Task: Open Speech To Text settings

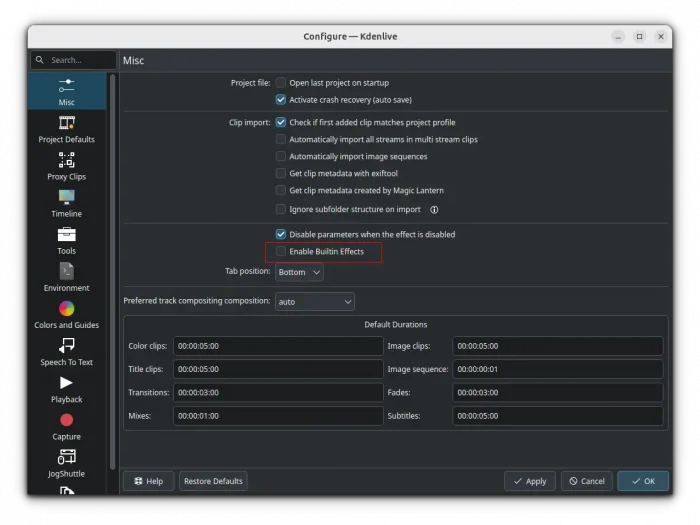Action: pyautogui.click(x=67, y=352)
